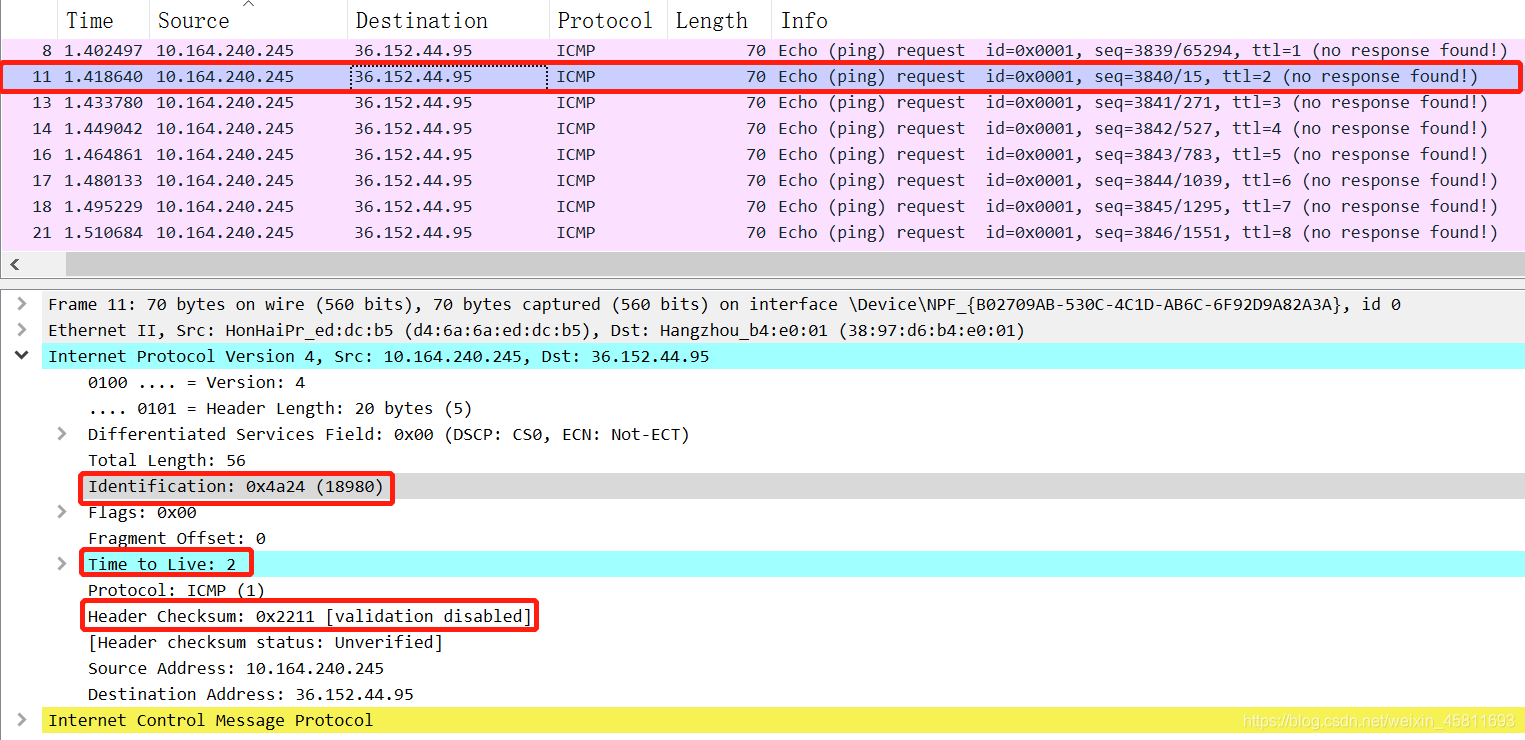Collapse the Internet Protocol Version 4 section

coord(21,356)
